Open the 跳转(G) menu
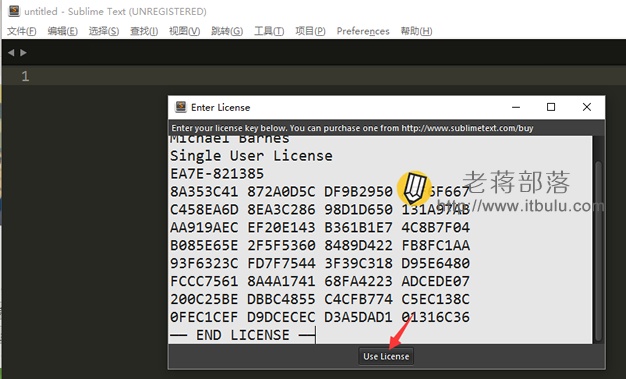626x379 pixels. (227, 31)
